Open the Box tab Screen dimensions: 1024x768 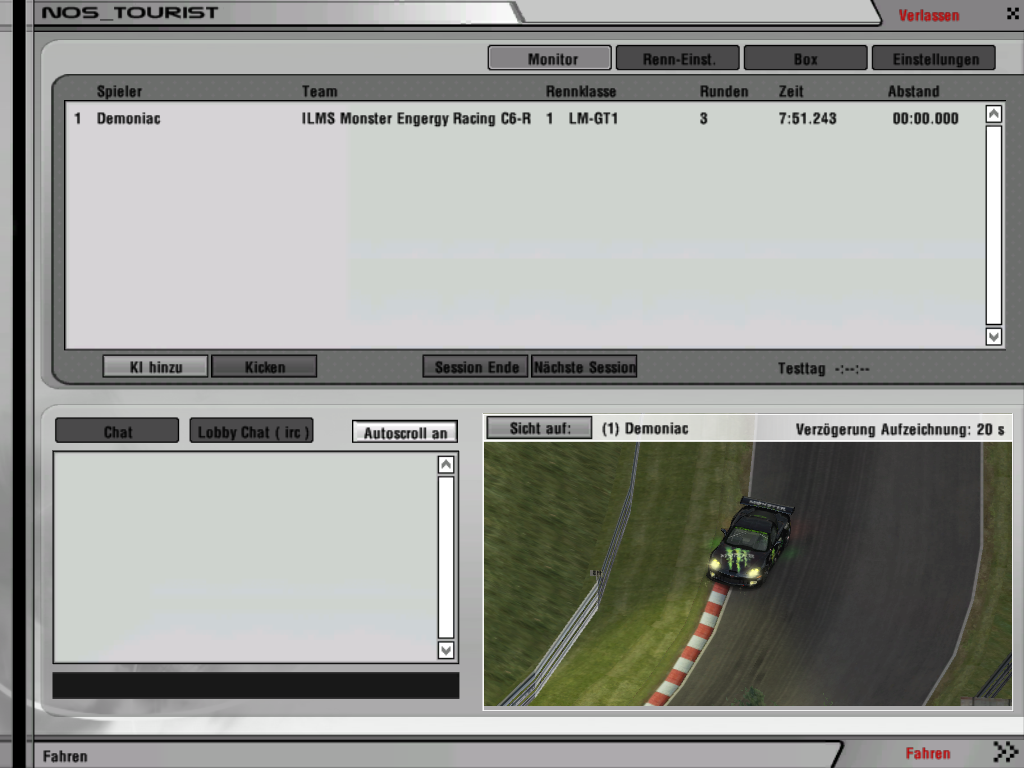click(805, 59)
